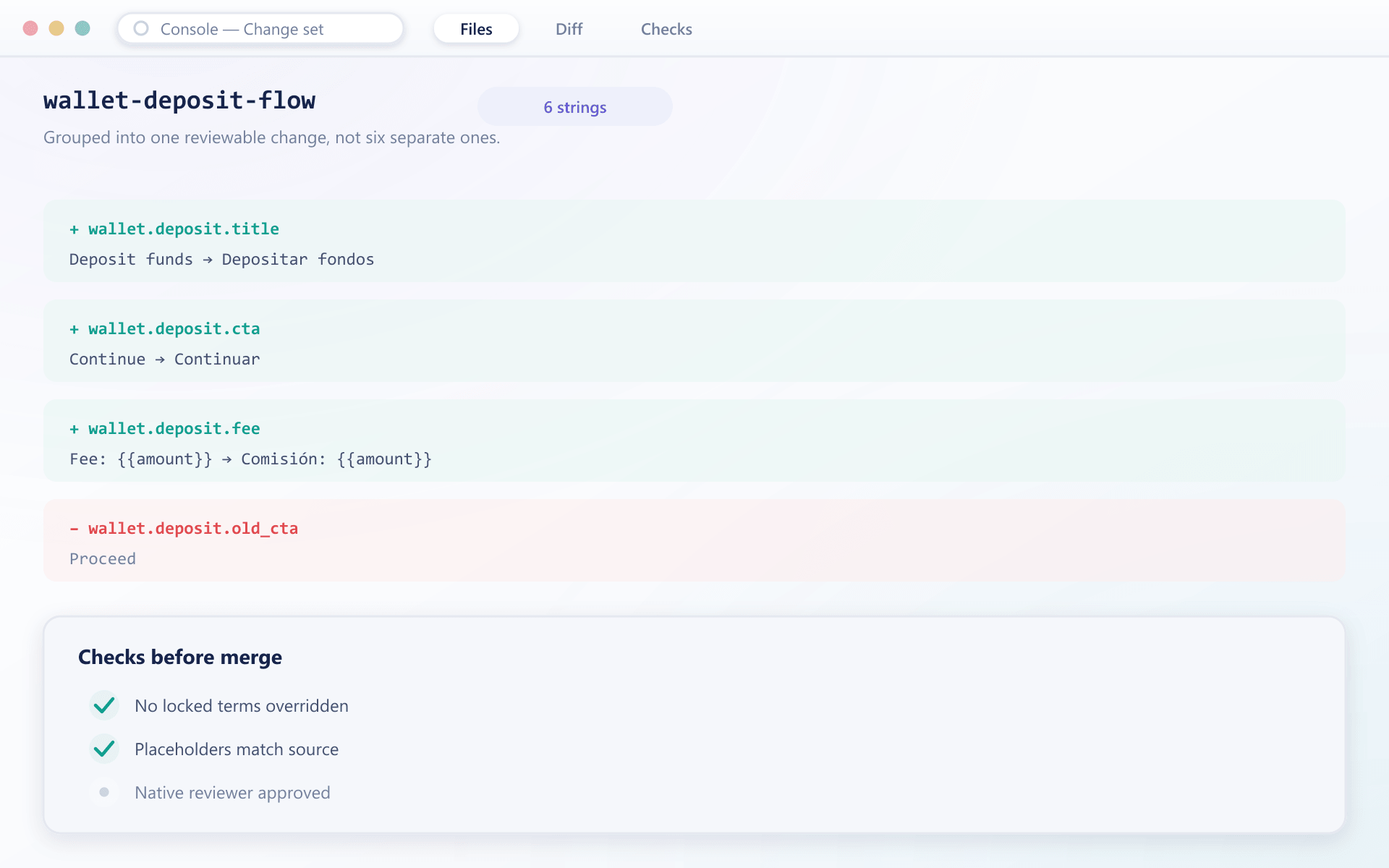
Task: Click the circle icon in Console field
Action: tap(141, 28)
